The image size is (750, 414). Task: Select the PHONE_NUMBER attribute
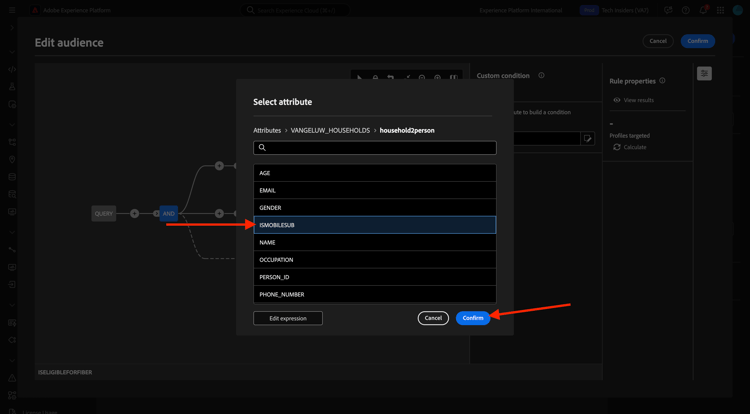(375, 294)
